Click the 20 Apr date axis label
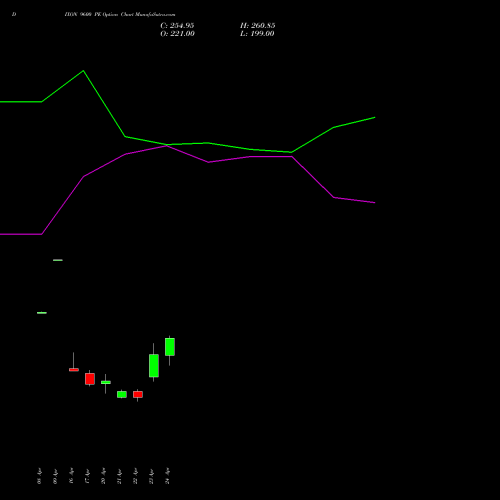 click(103, 476)
